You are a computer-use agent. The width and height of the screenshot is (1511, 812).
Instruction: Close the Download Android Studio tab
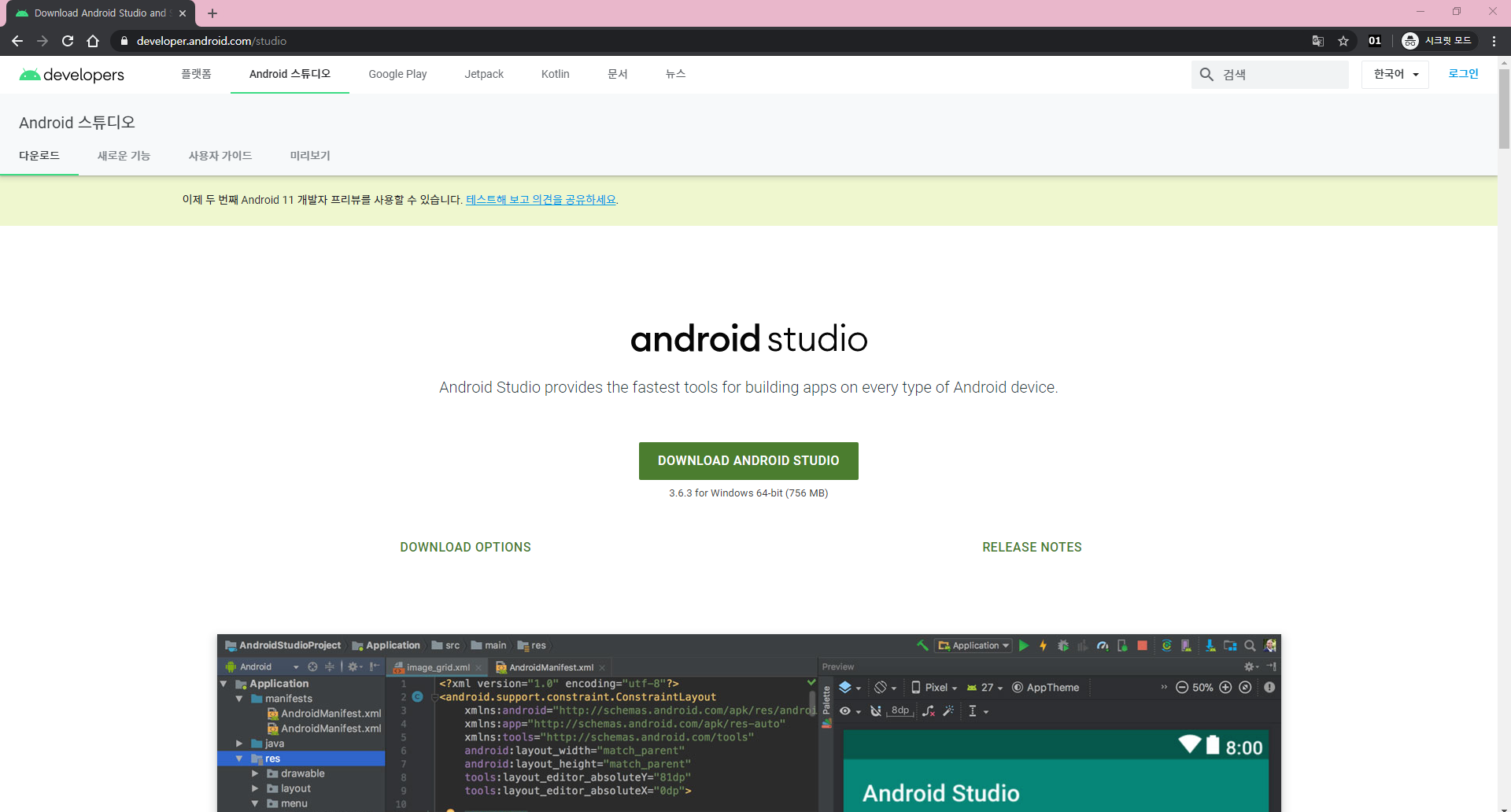183,13
